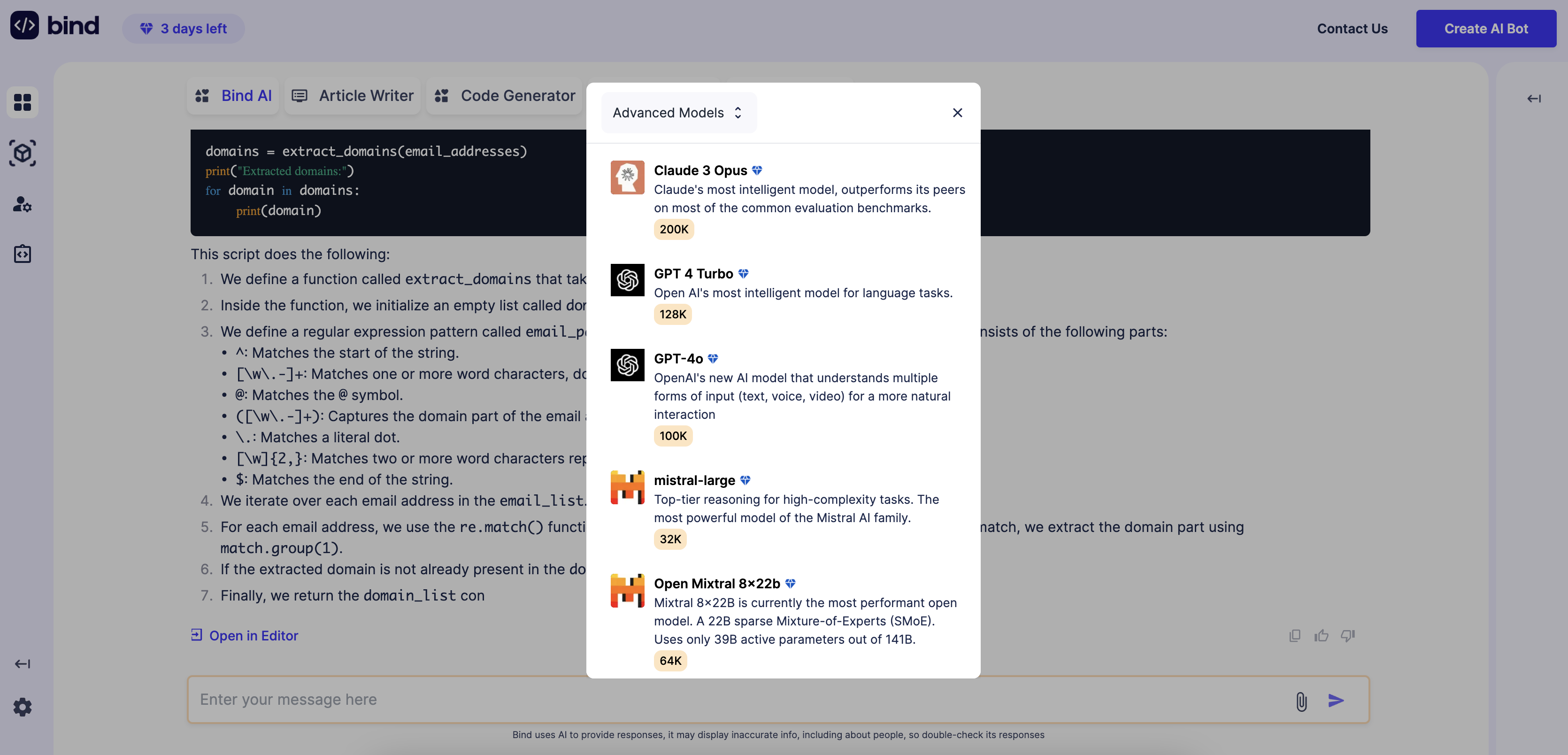Viewport: 1568px width, 755px height.
Task: Switch to the Article Writer tab
Action: (x=353, y=96)
